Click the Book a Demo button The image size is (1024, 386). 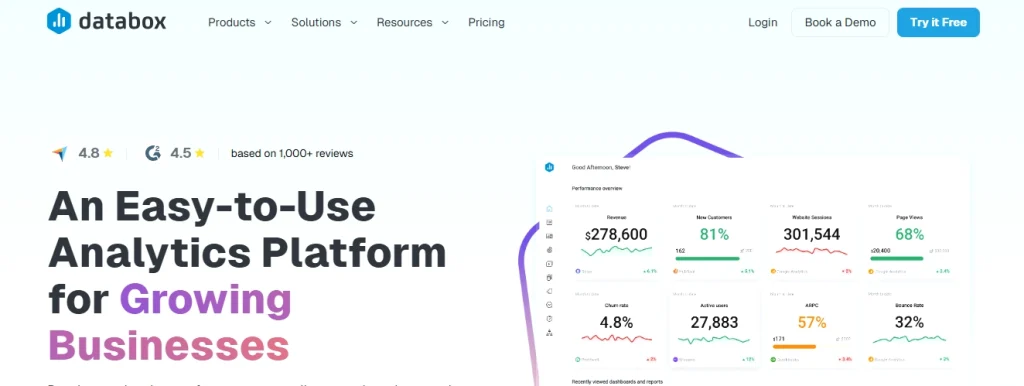pyautogui.click(x=840, y=22)
